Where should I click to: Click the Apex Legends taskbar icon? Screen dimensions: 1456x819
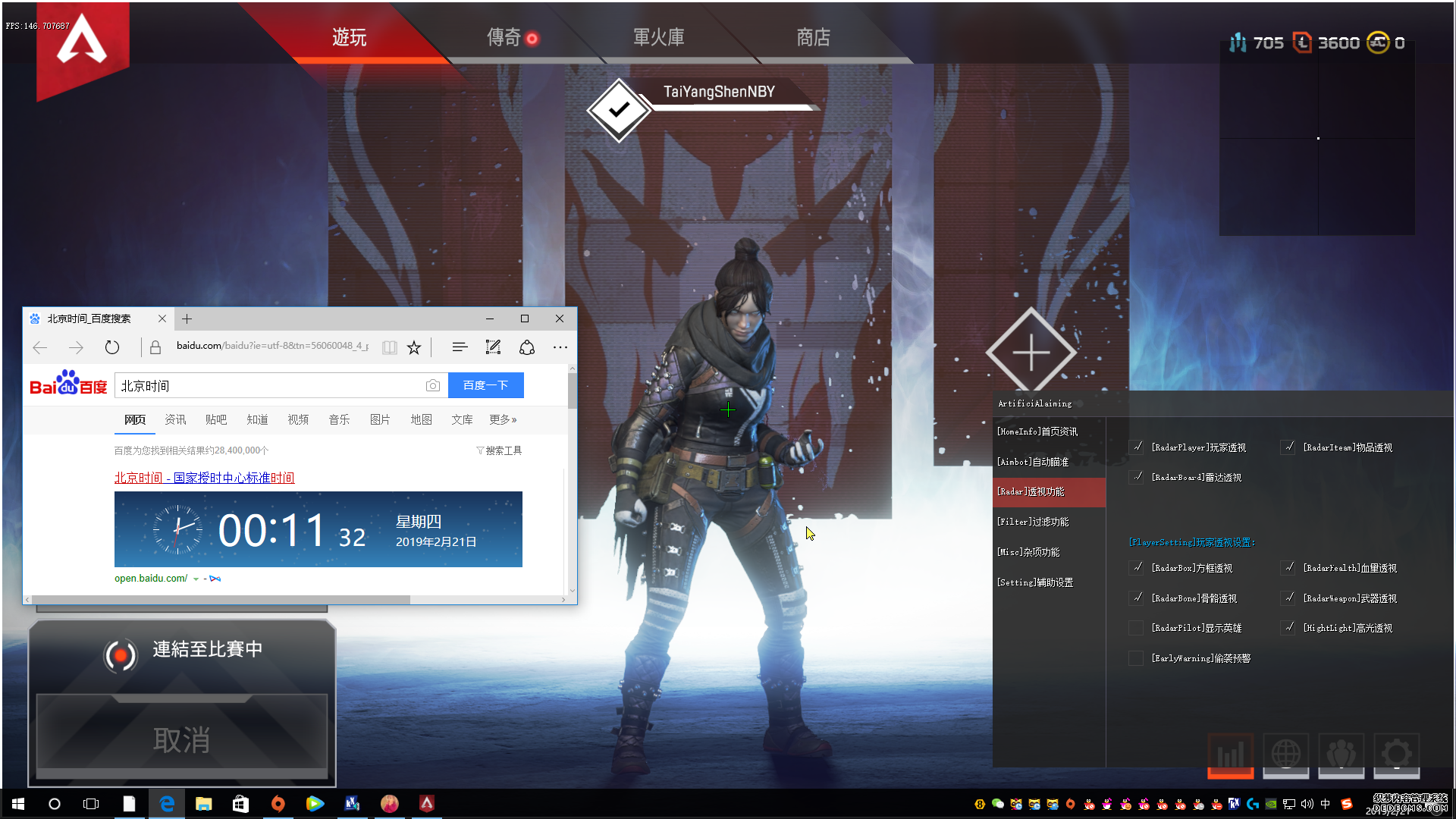coord(427,804)
